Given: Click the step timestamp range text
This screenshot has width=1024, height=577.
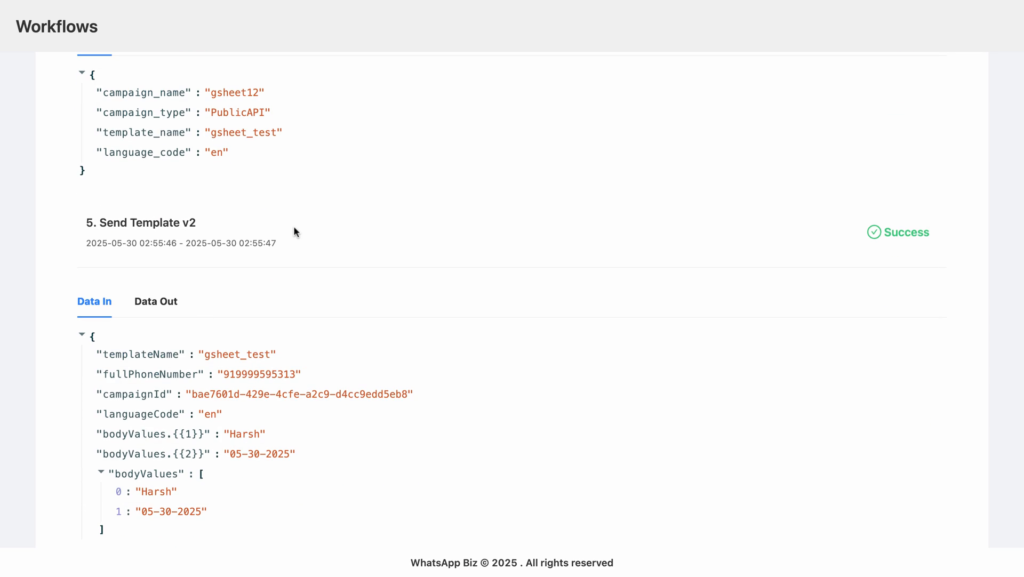Looking at the screenshot, I should point(181,243).
